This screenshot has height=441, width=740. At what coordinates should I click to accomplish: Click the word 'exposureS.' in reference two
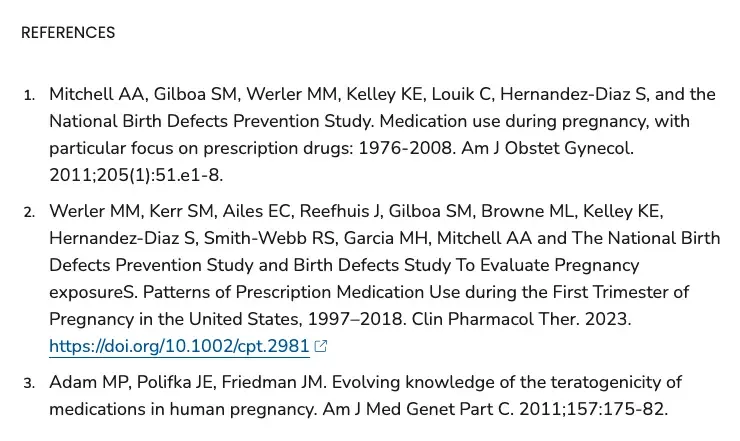point(93,292)
